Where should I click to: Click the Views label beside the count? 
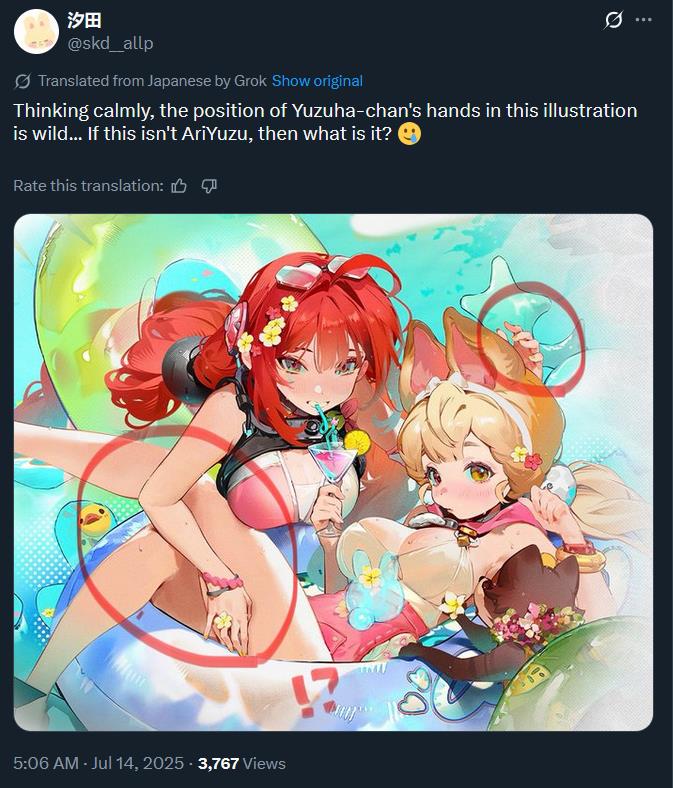264,763
